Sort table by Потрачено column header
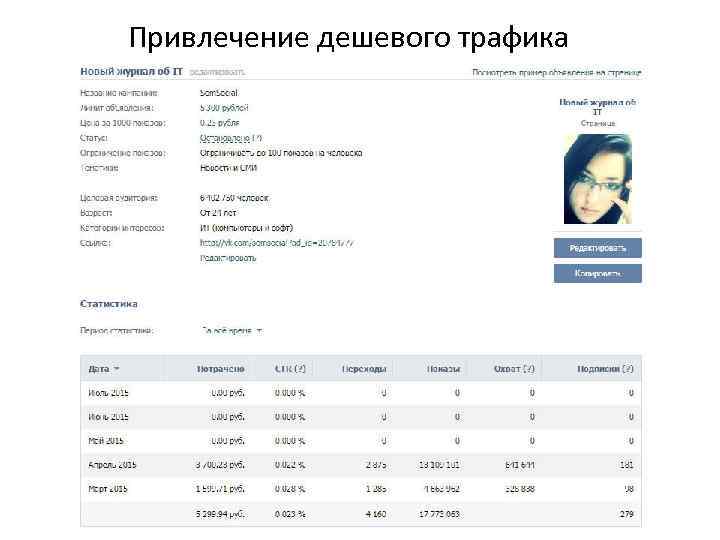 [x=220, y=369]
